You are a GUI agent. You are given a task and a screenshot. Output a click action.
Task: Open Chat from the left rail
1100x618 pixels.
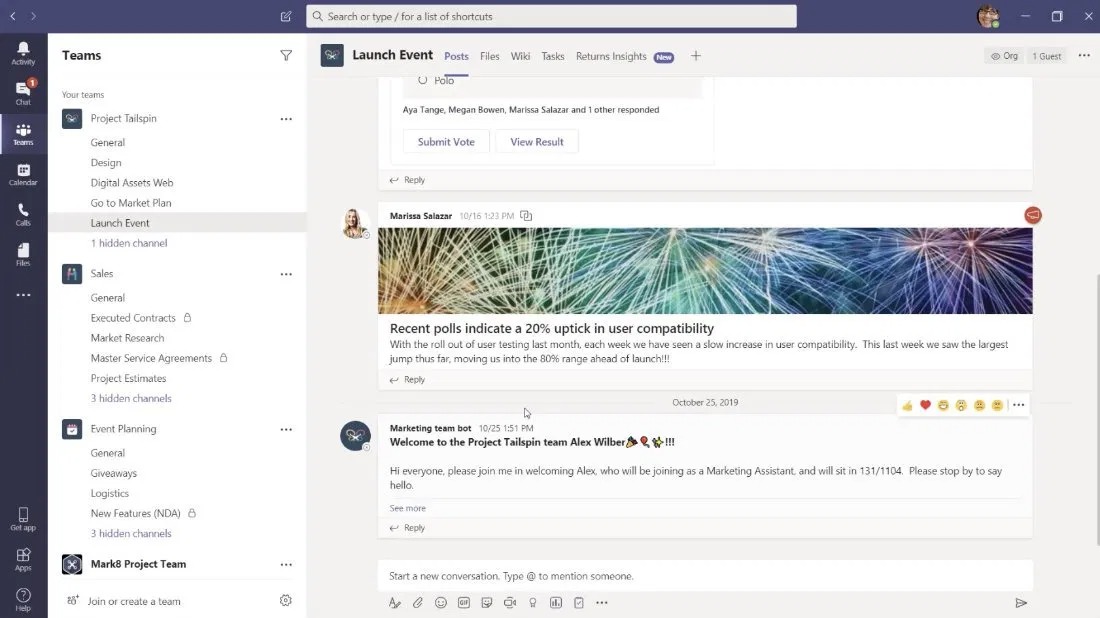23,93
